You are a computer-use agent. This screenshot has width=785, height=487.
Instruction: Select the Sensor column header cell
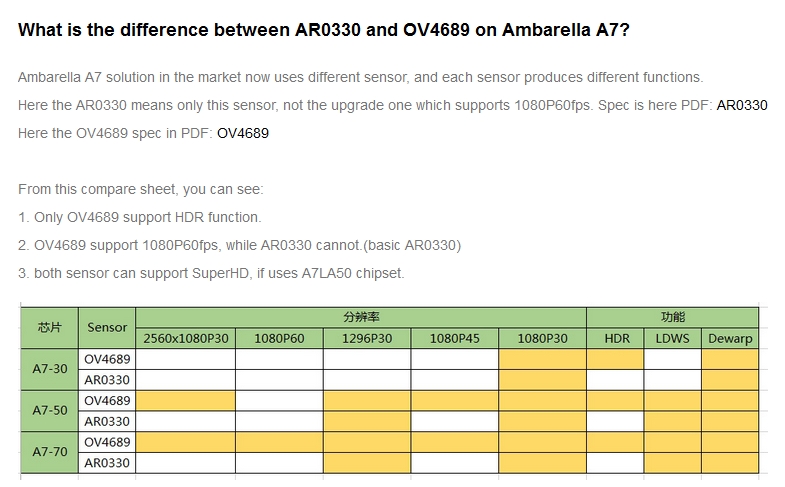point(107,327)
